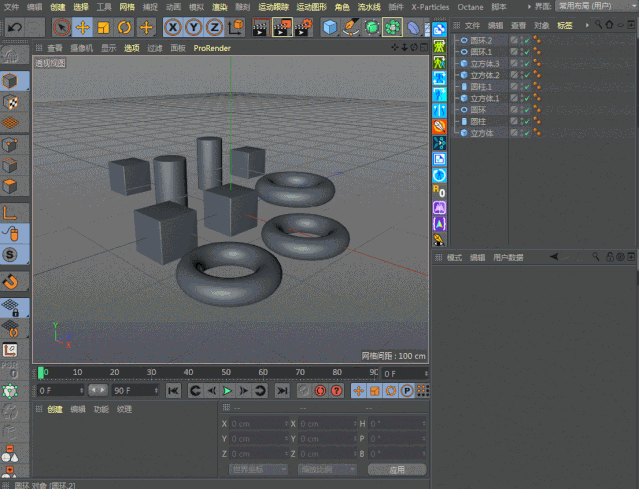
Task: Activate the Move tool
Action: click(x=83, y=28)
